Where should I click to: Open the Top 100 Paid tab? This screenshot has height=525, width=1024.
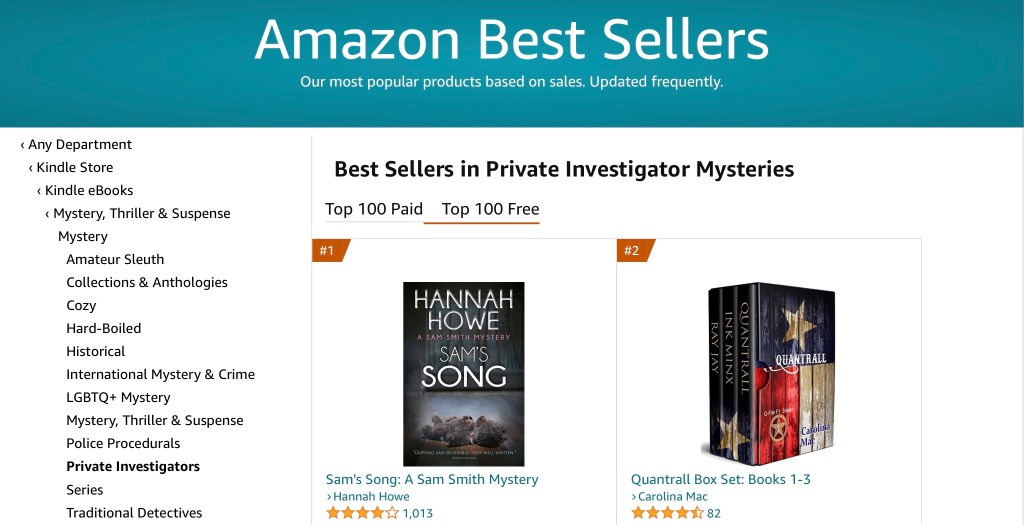pyautogui.click(x=374, y=209)
